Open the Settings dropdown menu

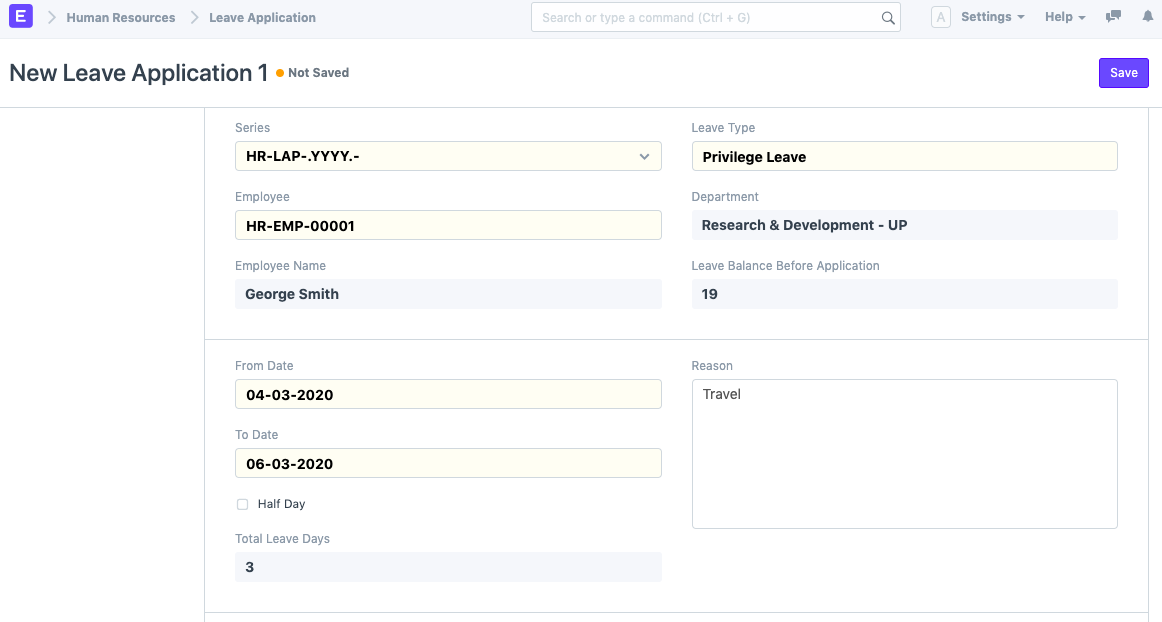tap(991, 17)
